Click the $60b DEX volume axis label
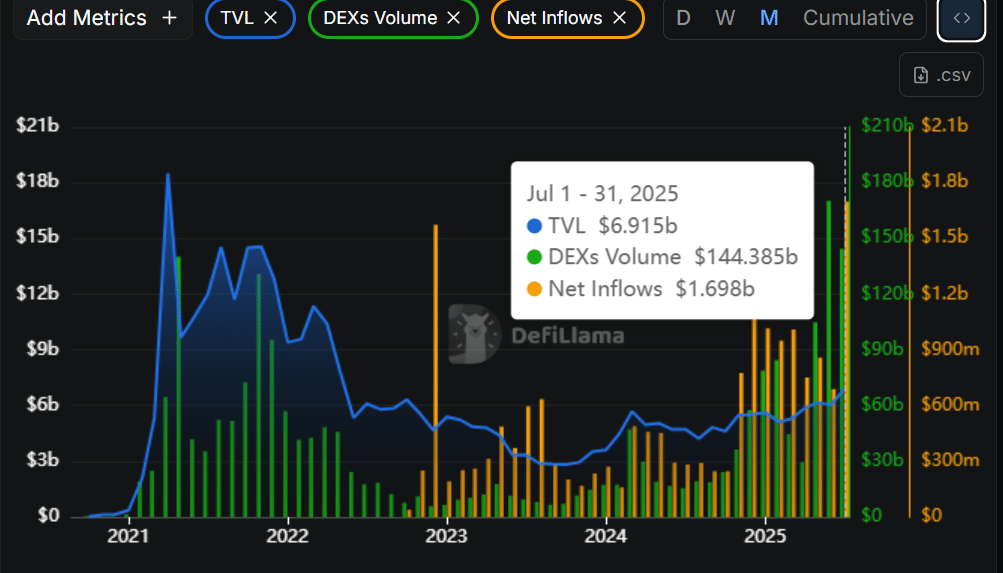1003x573 pixels. (882, 404)
